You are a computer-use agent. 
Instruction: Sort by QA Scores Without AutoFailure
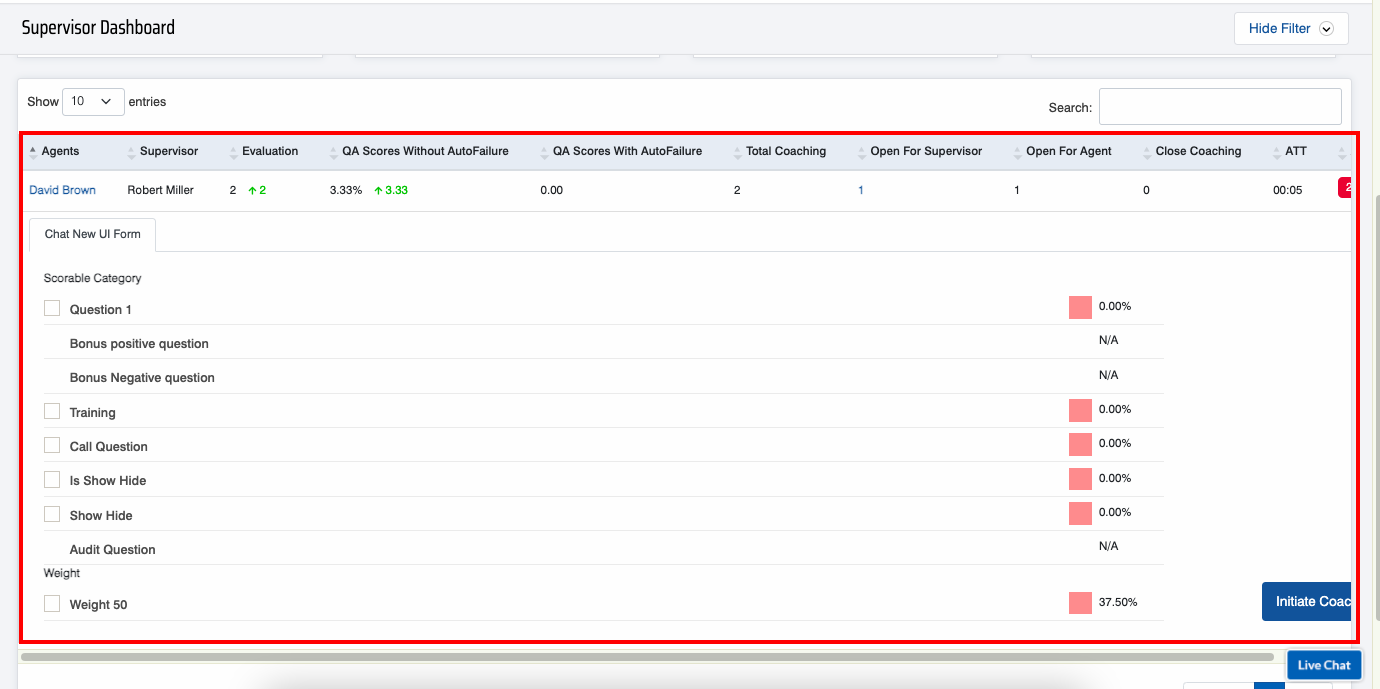(424, 152)
